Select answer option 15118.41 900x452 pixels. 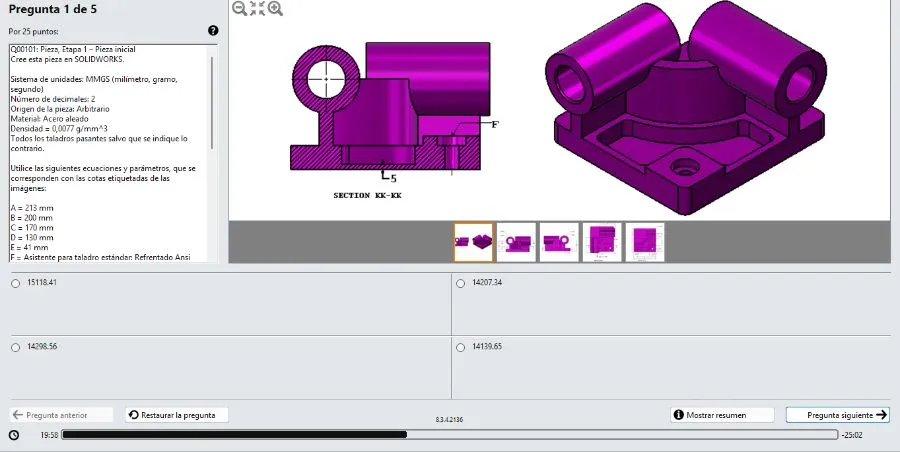coord(15,283)
